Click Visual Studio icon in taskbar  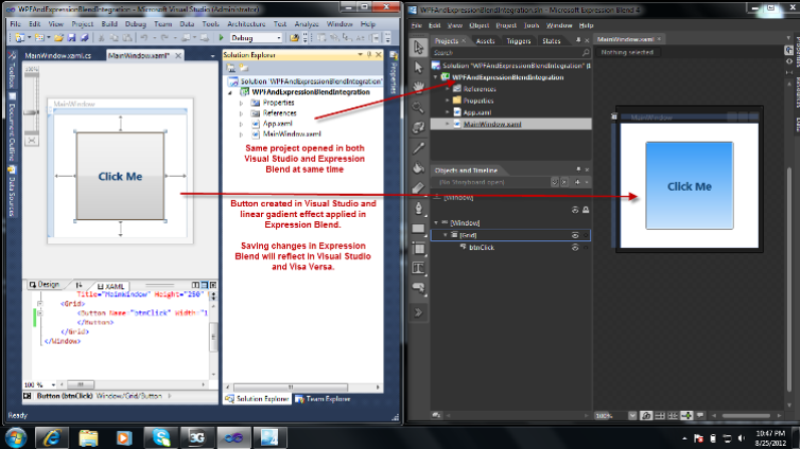click(x=234, y=437)
